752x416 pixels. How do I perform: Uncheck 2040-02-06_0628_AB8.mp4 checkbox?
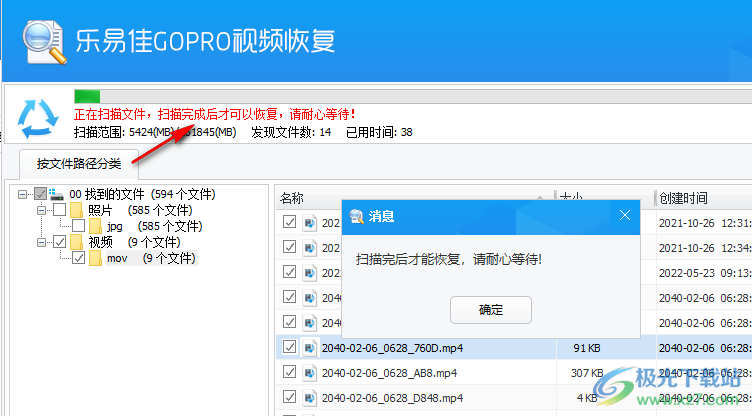(x=289, y=371)
